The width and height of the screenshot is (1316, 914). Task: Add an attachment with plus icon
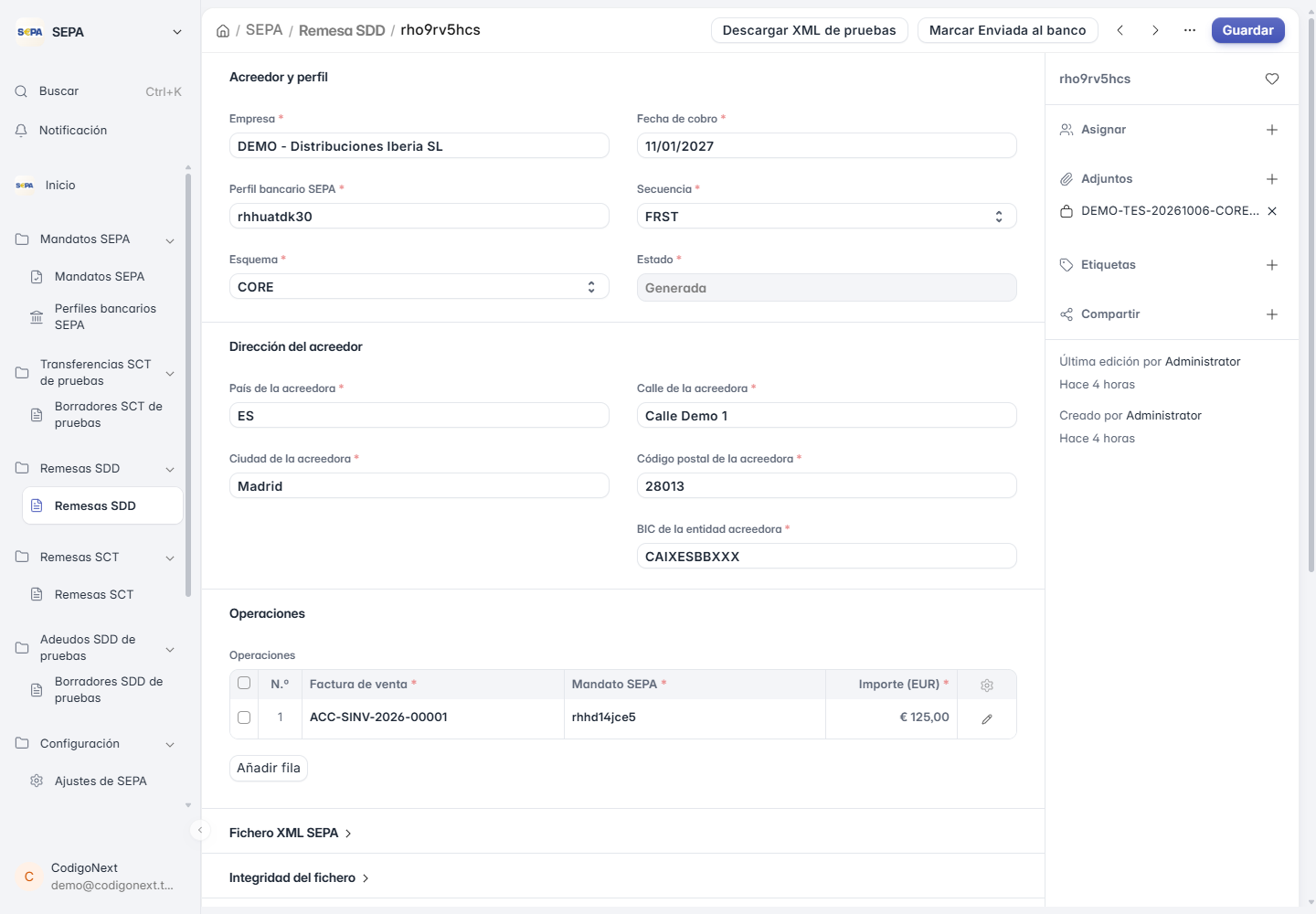point(1272,179)
